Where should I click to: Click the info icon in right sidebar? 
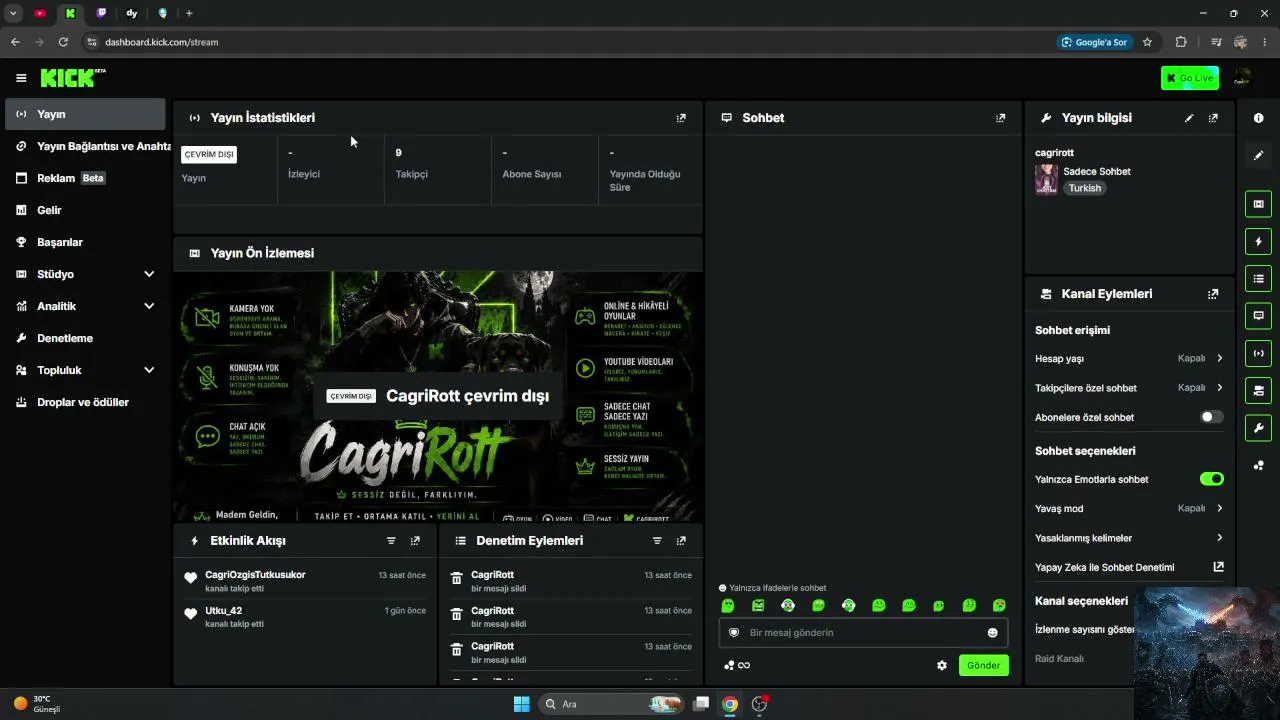(1258, 118)
